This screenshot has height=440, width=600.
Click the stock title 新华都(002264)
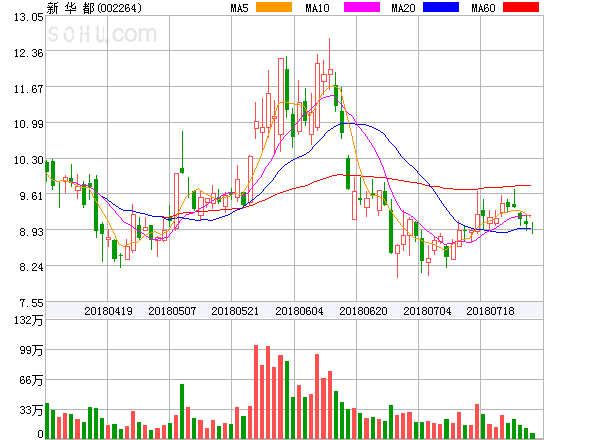[94, 8]
